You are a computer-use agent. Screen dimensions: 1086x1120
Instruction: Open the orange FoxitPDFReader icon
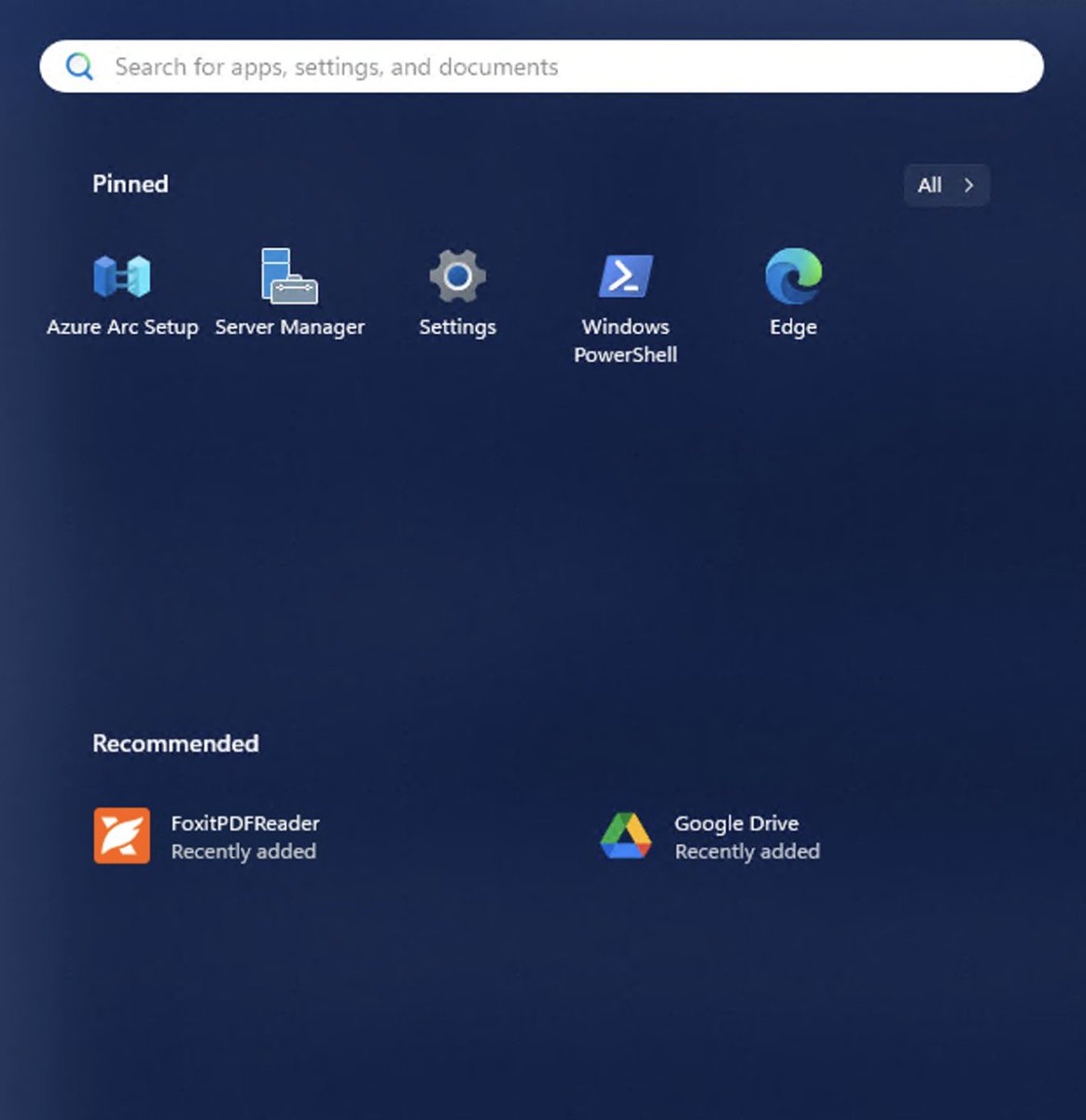(x=121, y=836)
